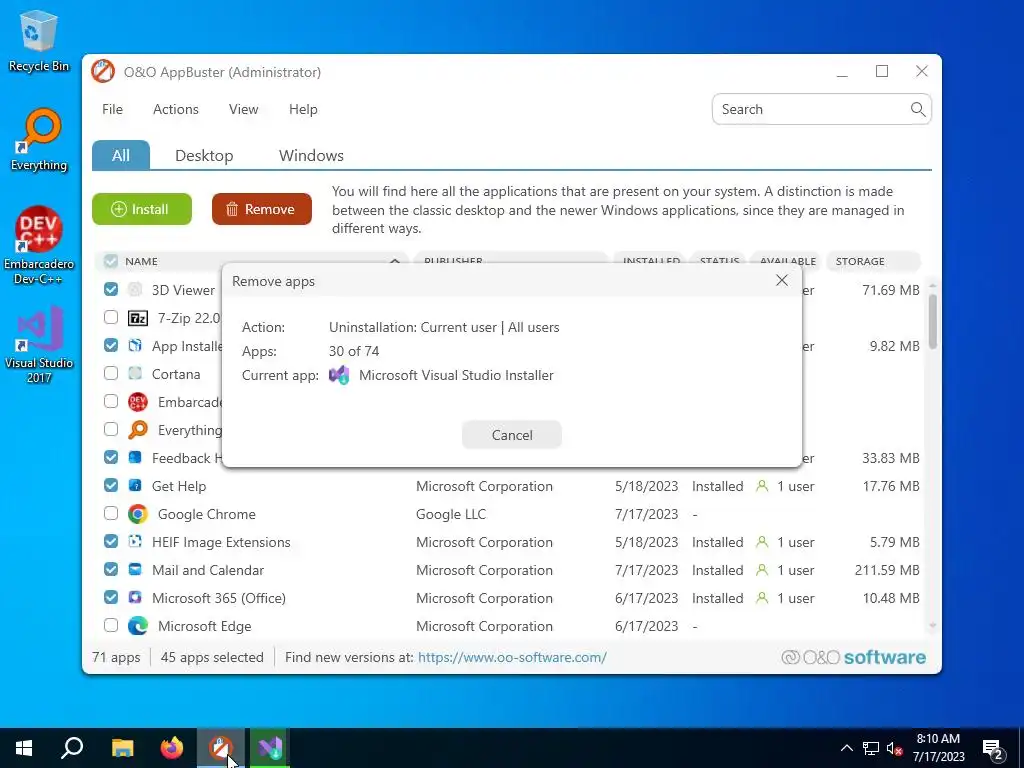The image size is (1024, 768).
Task: Click the red Remove button
Action: click(262, 209)
